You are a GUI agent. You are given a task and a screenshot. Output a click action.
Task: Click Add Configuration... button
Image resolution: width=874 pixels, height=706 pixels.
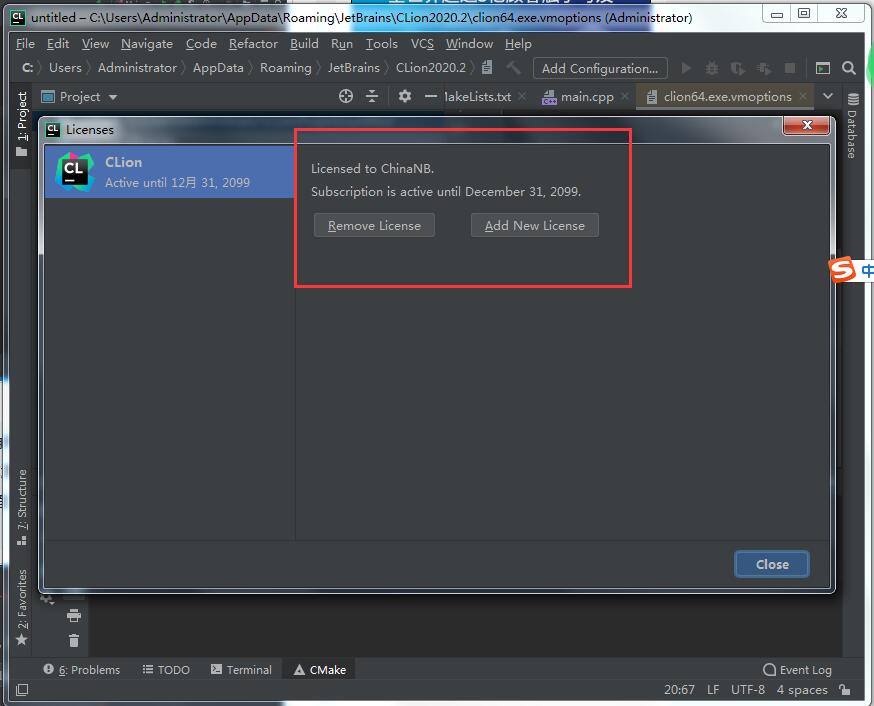coord(600,69)
